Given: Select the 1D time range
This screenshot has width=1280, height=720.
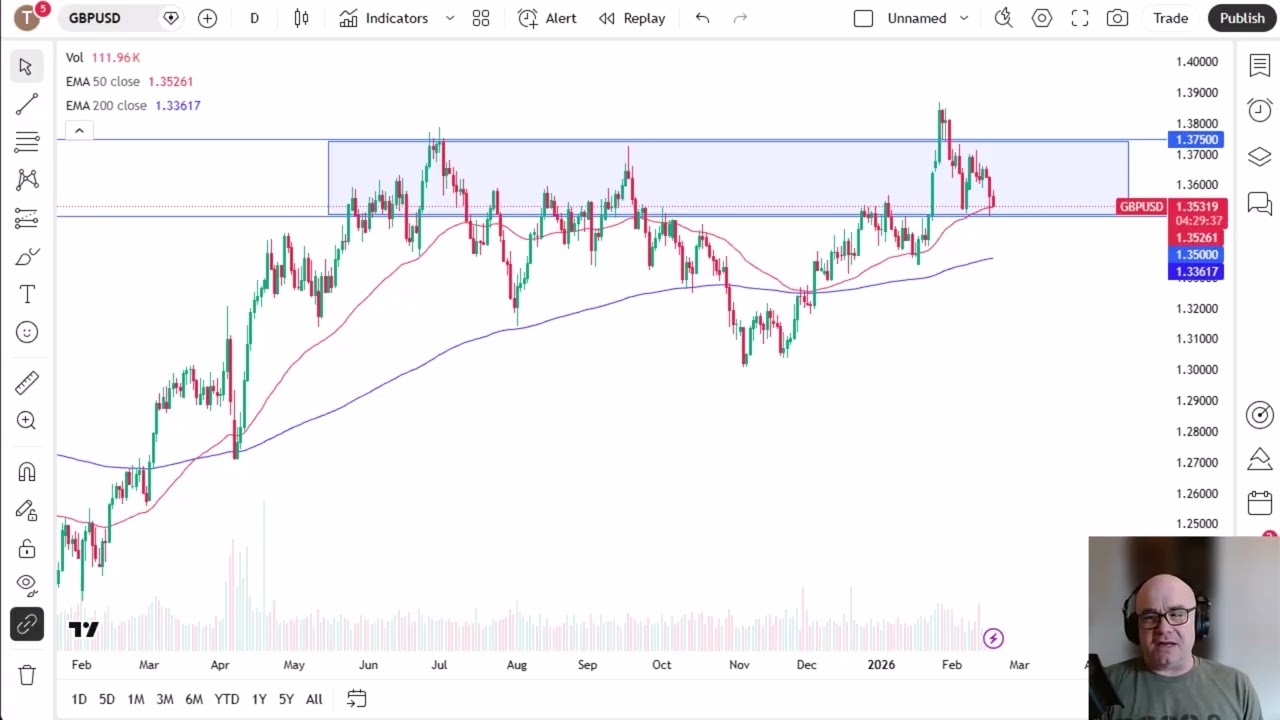Looking at the screenshot, I should point(79,699).
